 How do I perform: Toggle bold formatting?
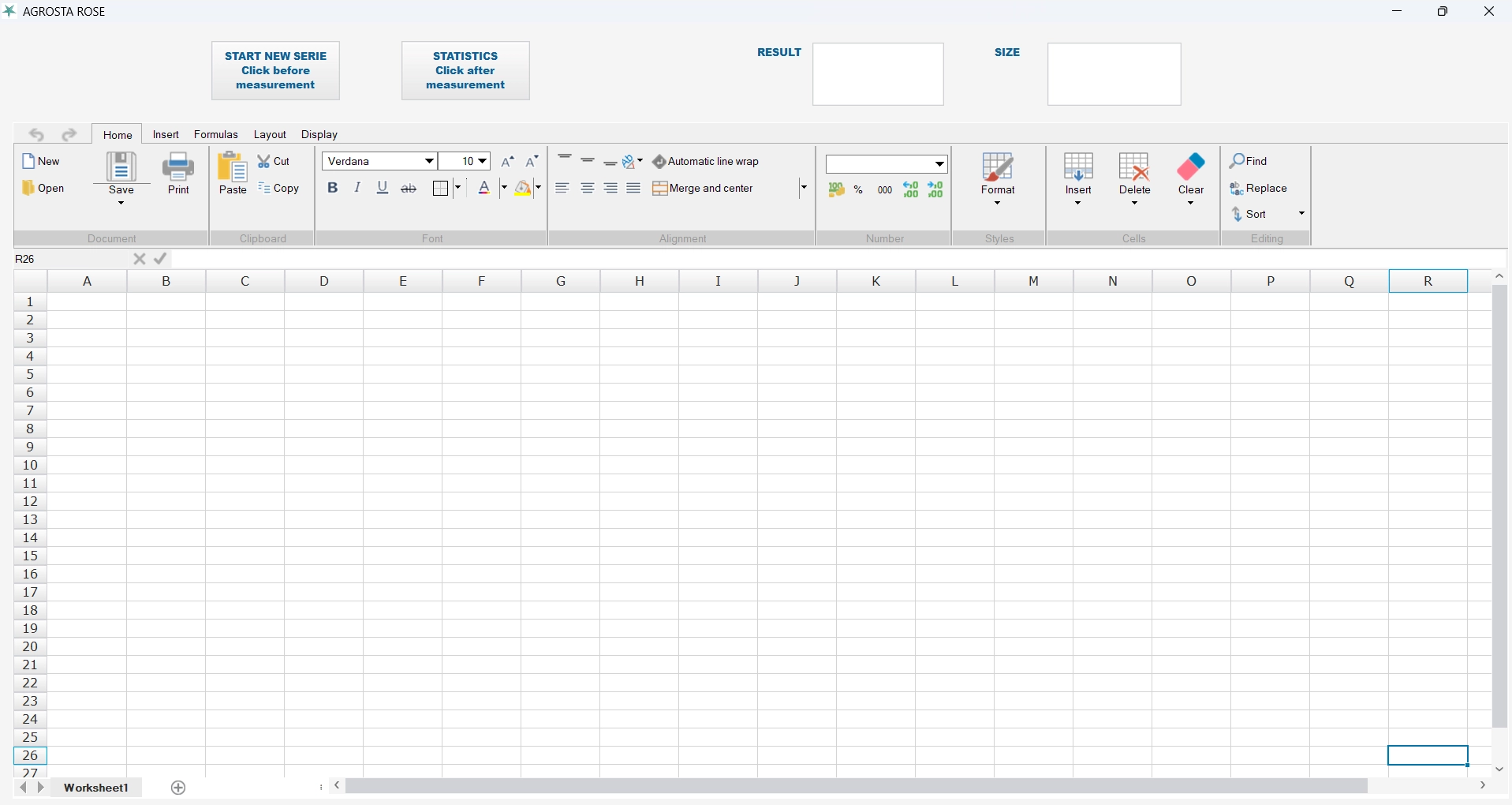pos(333,188)
